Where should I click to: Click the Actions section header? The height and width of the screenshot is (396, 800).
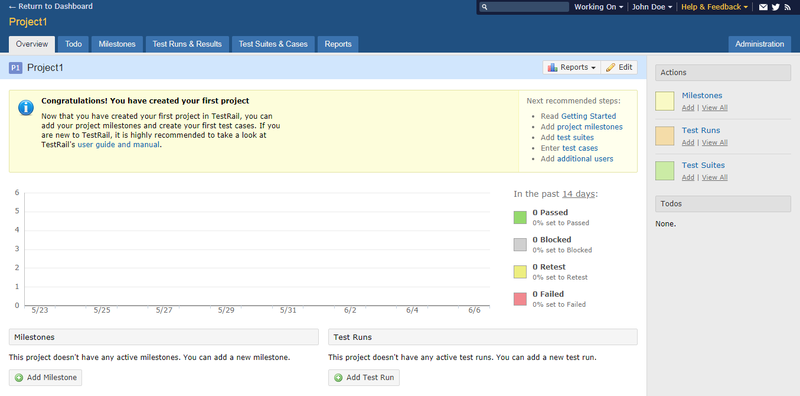tap(723, 72)
